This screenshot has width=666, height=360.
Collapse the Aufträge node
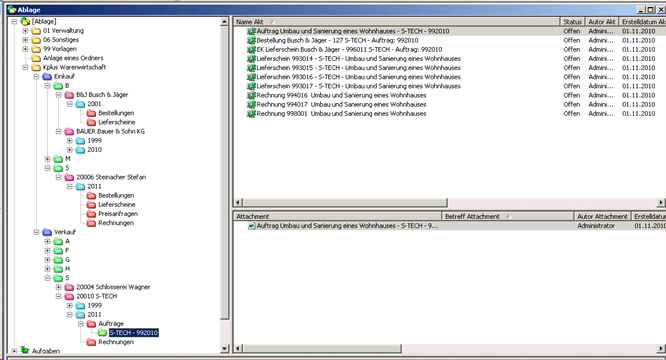(80, 324)
